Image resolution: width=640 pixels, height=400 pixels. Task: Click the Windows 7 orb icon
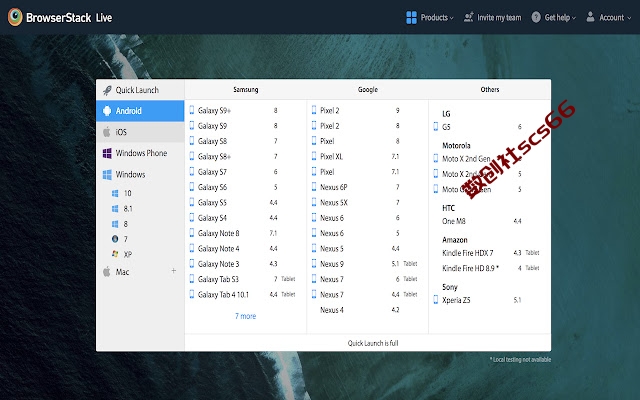click(x=115, y=239)
